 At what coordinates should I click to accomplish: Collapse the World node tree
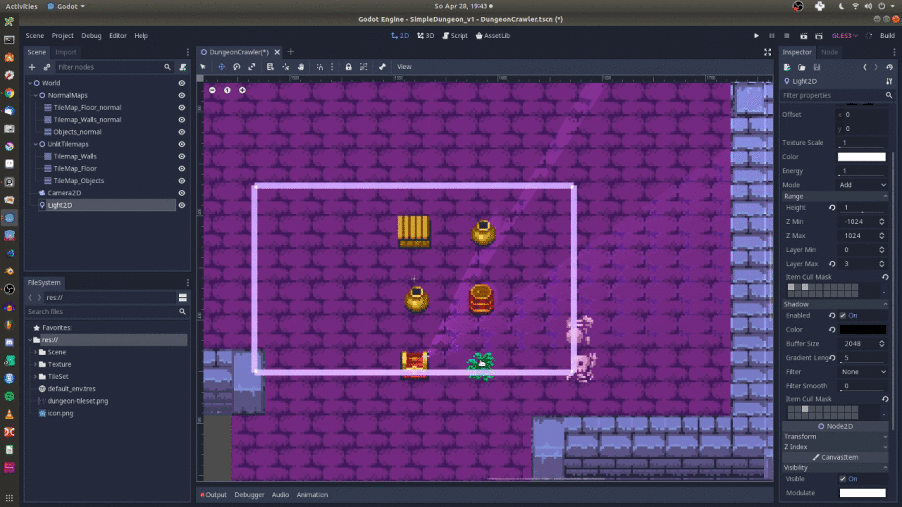pyautogui.click(x=30, y=83)
